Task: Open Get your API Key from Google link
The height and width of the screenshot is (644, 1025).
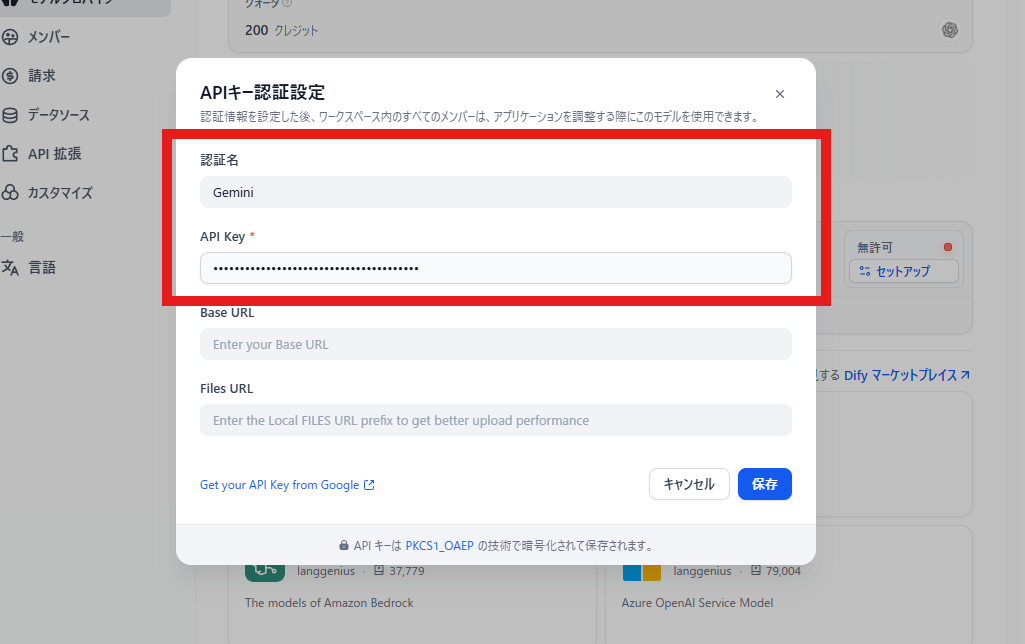Action: tap(287, 485)
